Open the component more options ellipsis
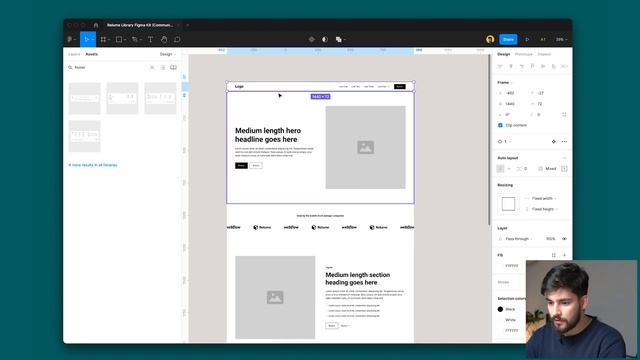Image resolution: width=640 pixels, height=360 pixels. tap(564, 142)
